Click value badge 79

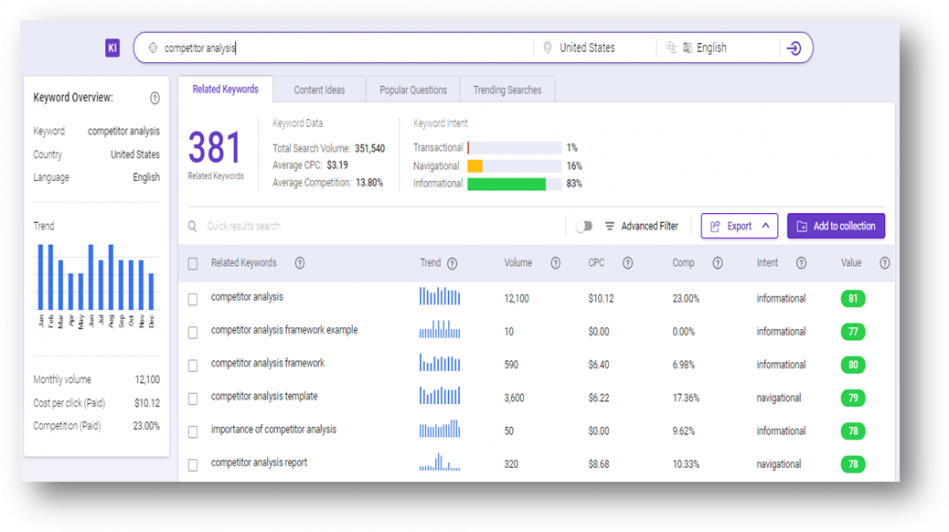[x=853, y=398]
